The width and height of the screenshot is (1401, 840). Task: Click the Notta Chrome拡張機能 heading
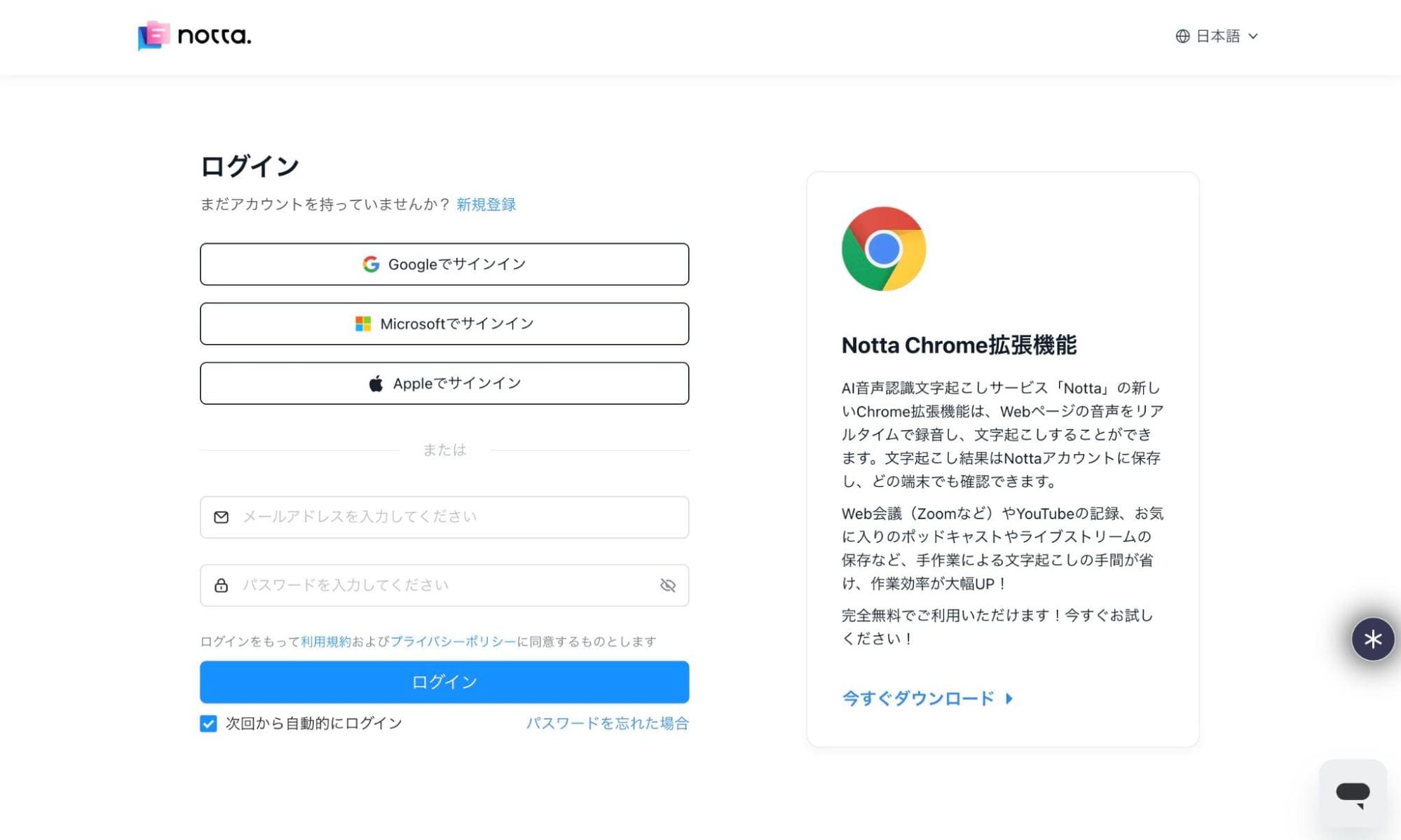point(959,345)
